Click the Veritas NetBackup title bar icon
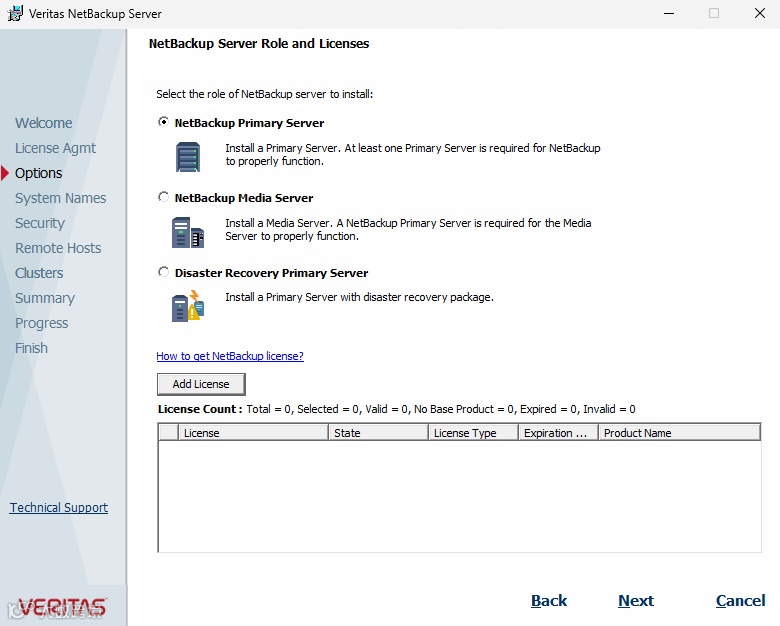This screenshot has height=626, width=780. [x=15, y=14]
